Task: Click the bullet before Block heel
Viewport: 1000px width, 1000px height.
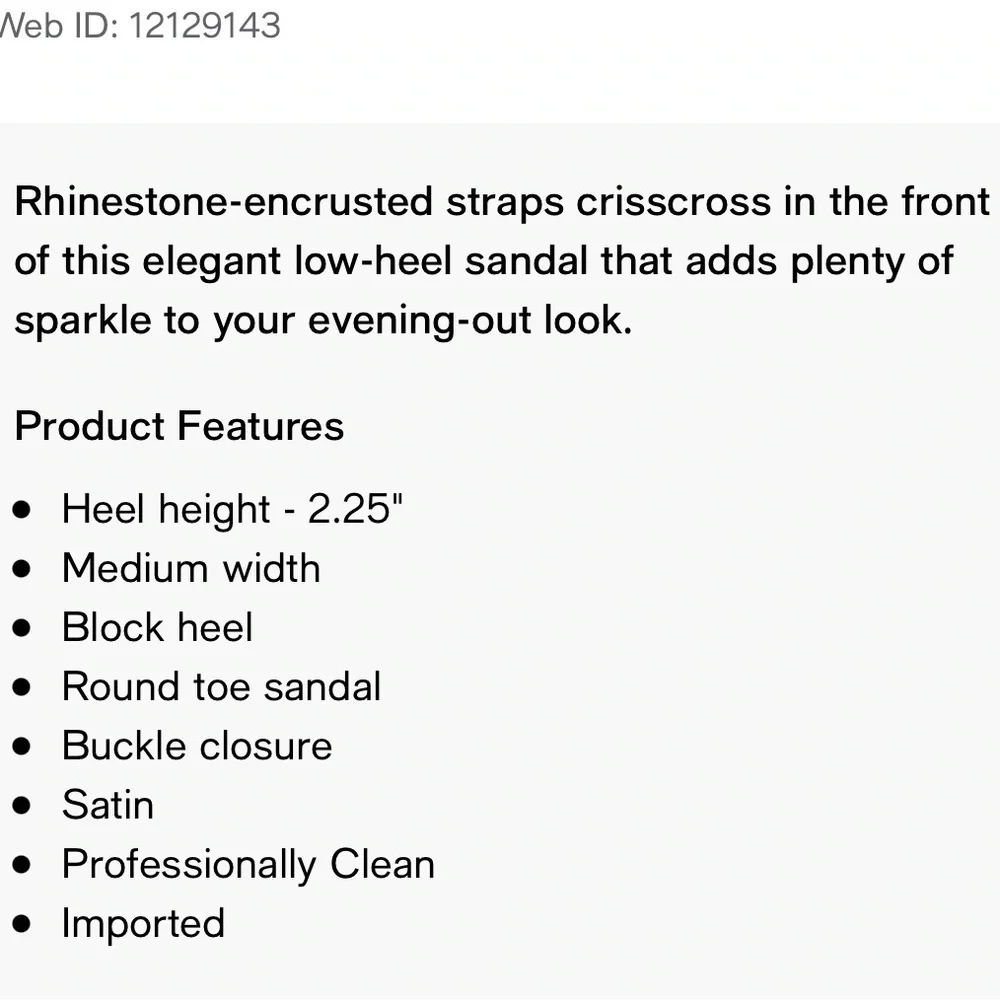Action: (23, 628)
